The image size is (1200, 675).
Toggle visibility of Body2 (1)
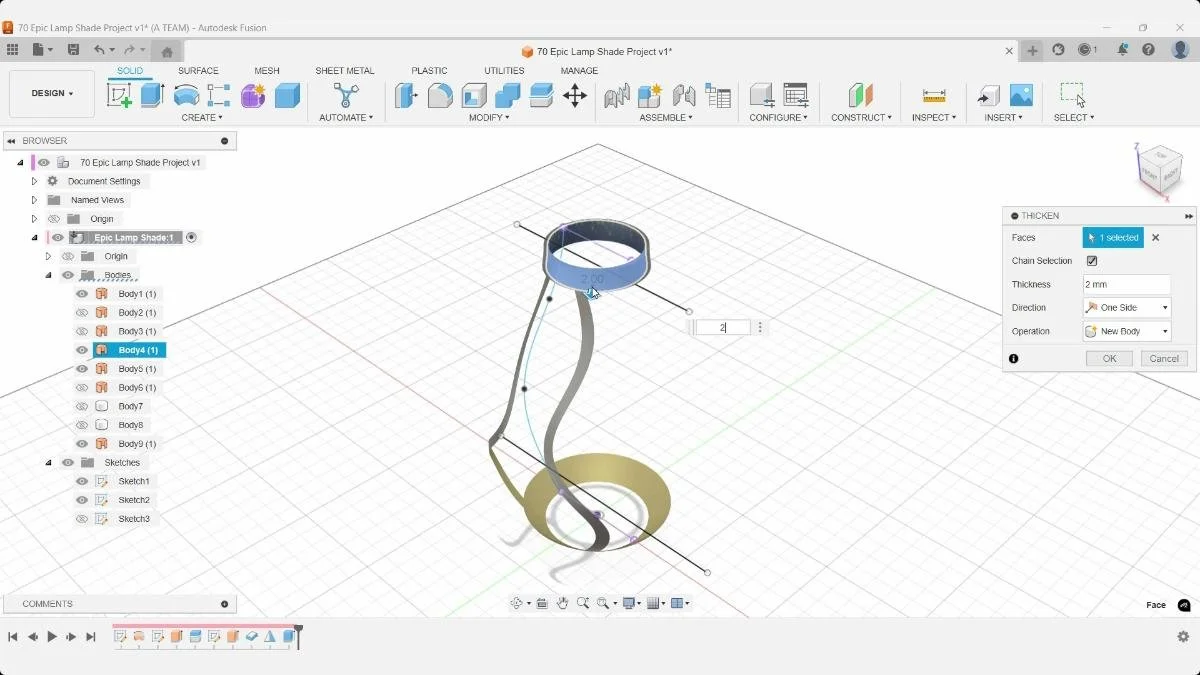point(82,313)
